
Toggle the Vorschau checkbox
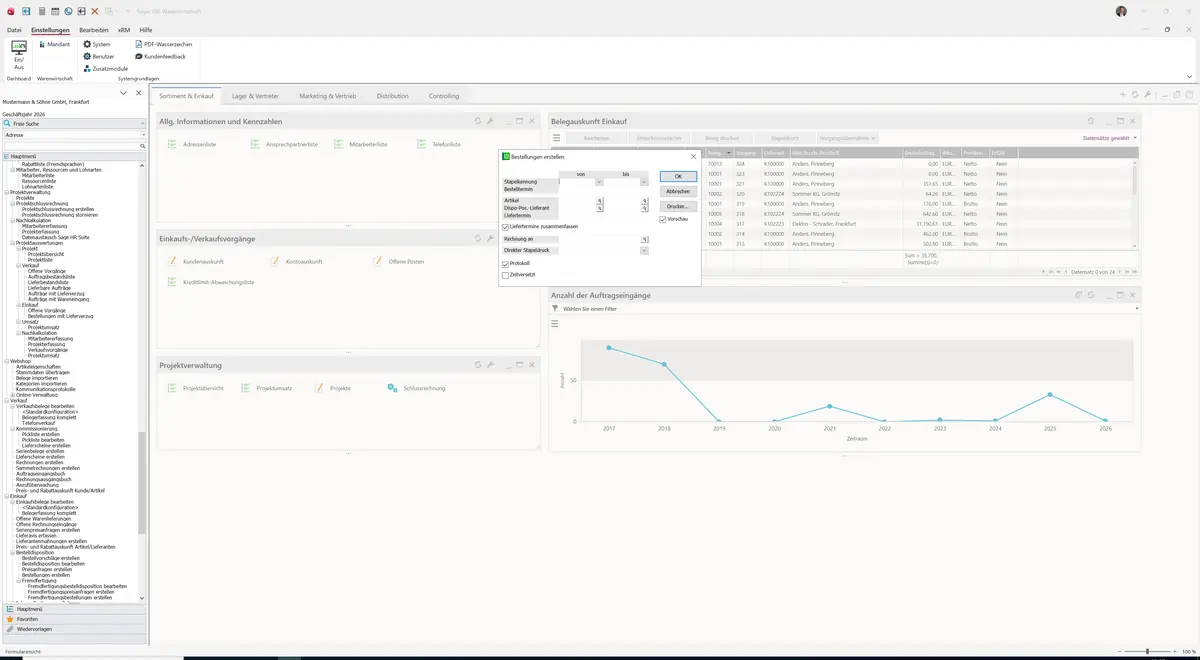(663, 219)
